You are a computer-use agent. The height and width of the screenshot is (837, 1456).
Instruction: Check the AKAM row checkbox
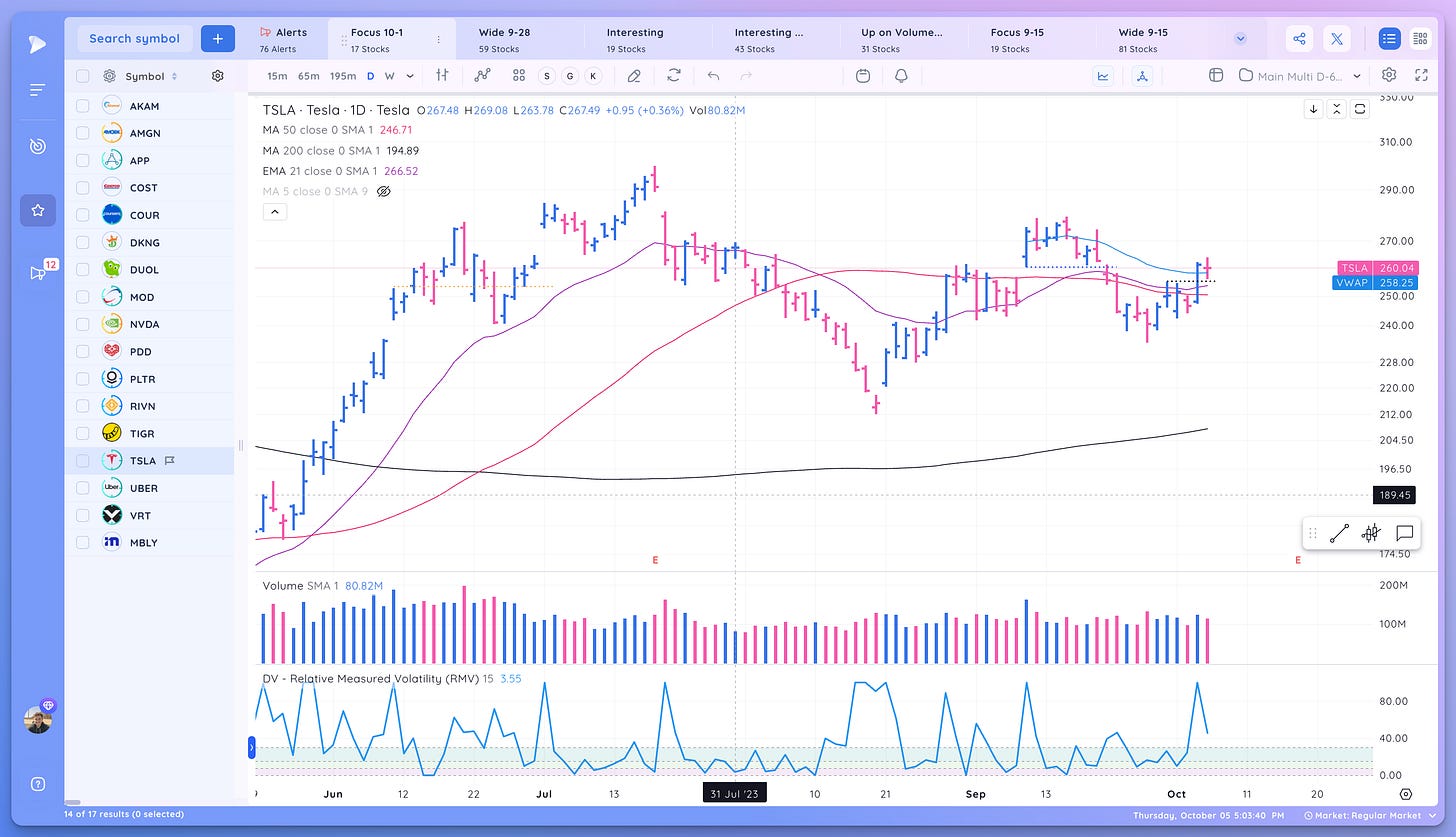click(82, 106)
